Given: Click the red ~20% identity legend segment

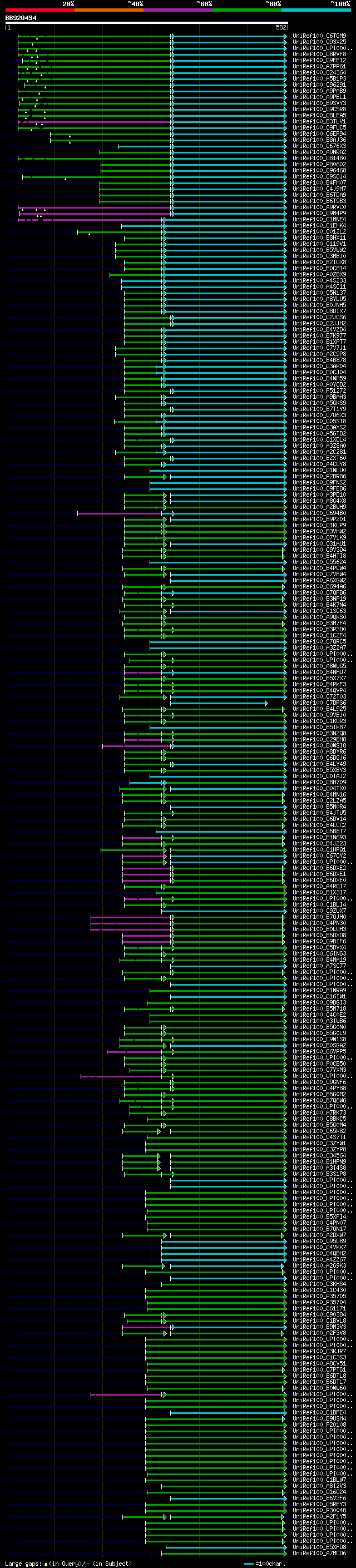Looking at the screenshot, I should coord(39,10).
